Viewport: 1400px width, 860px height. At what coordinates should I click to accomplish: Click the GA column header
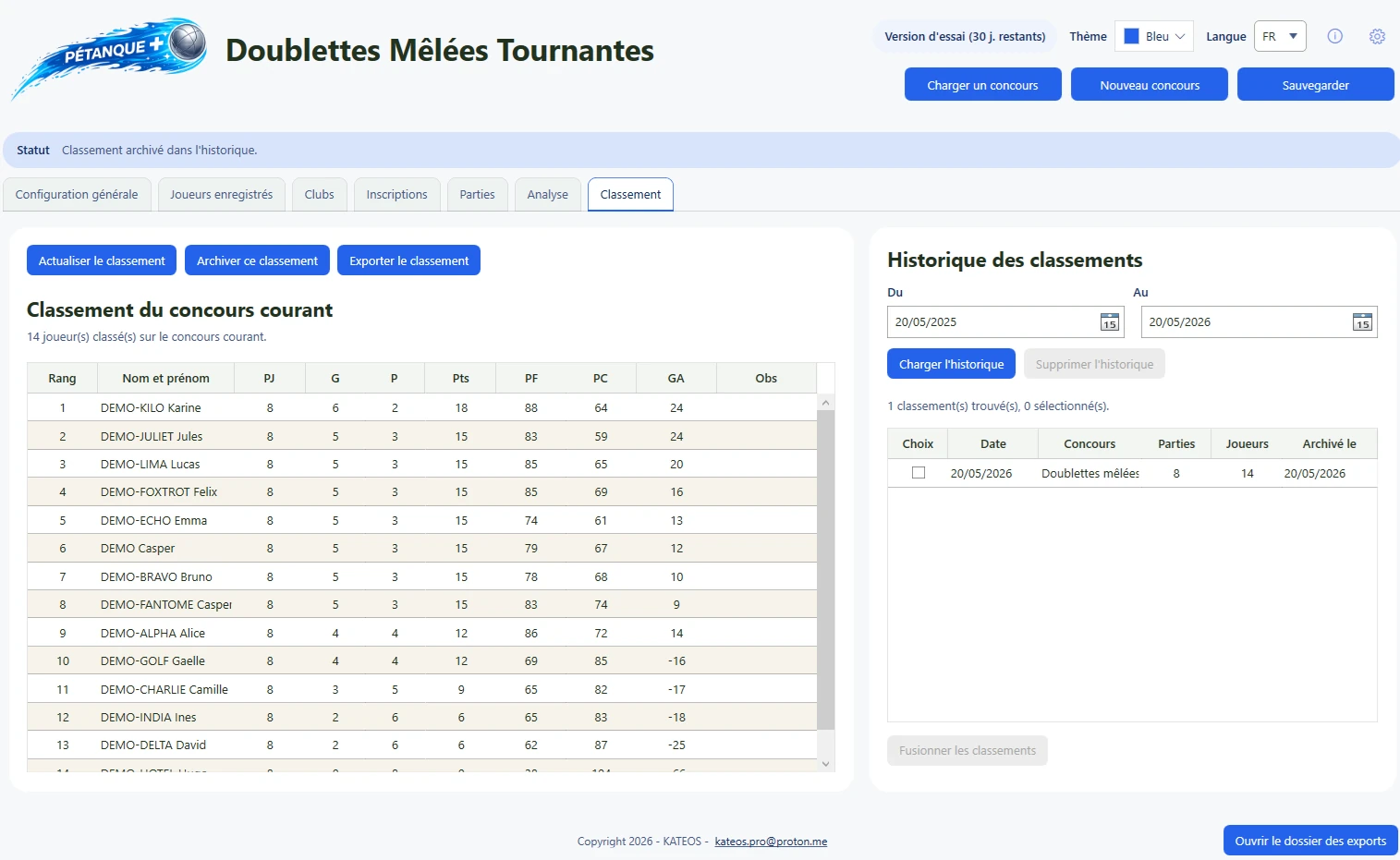point(676,378)
